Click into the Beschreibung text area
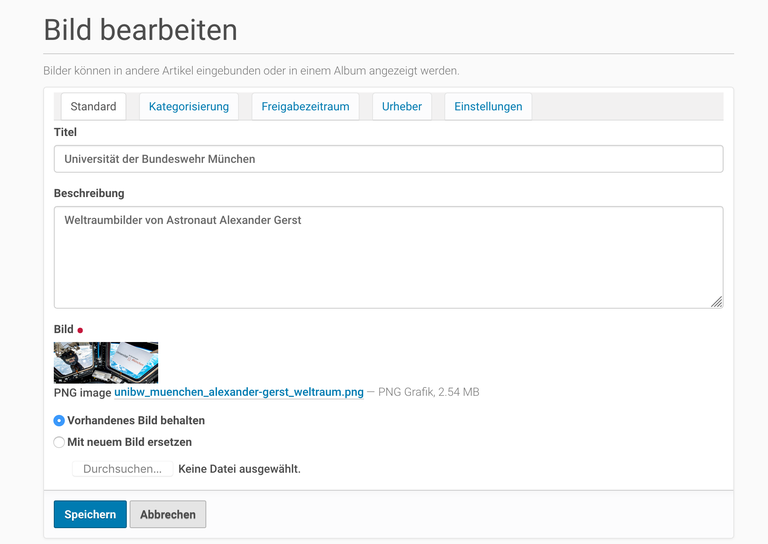The image size is (768, 544). point(388,257)
